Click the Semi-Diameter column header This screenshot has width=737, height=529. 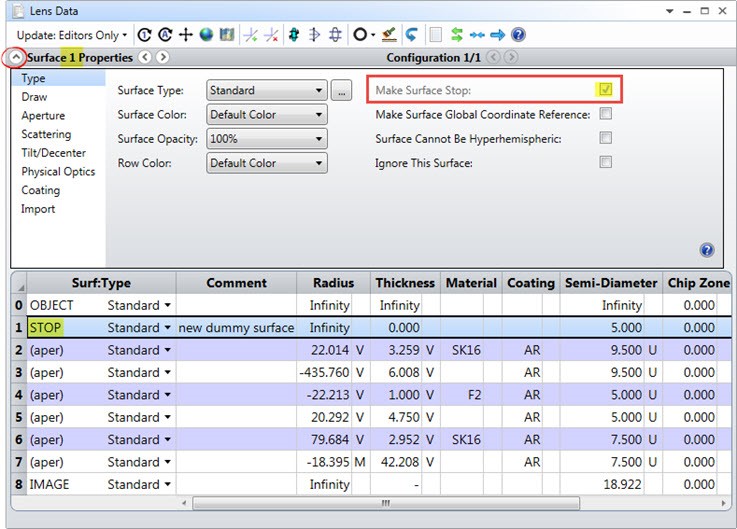click(611, 283)
